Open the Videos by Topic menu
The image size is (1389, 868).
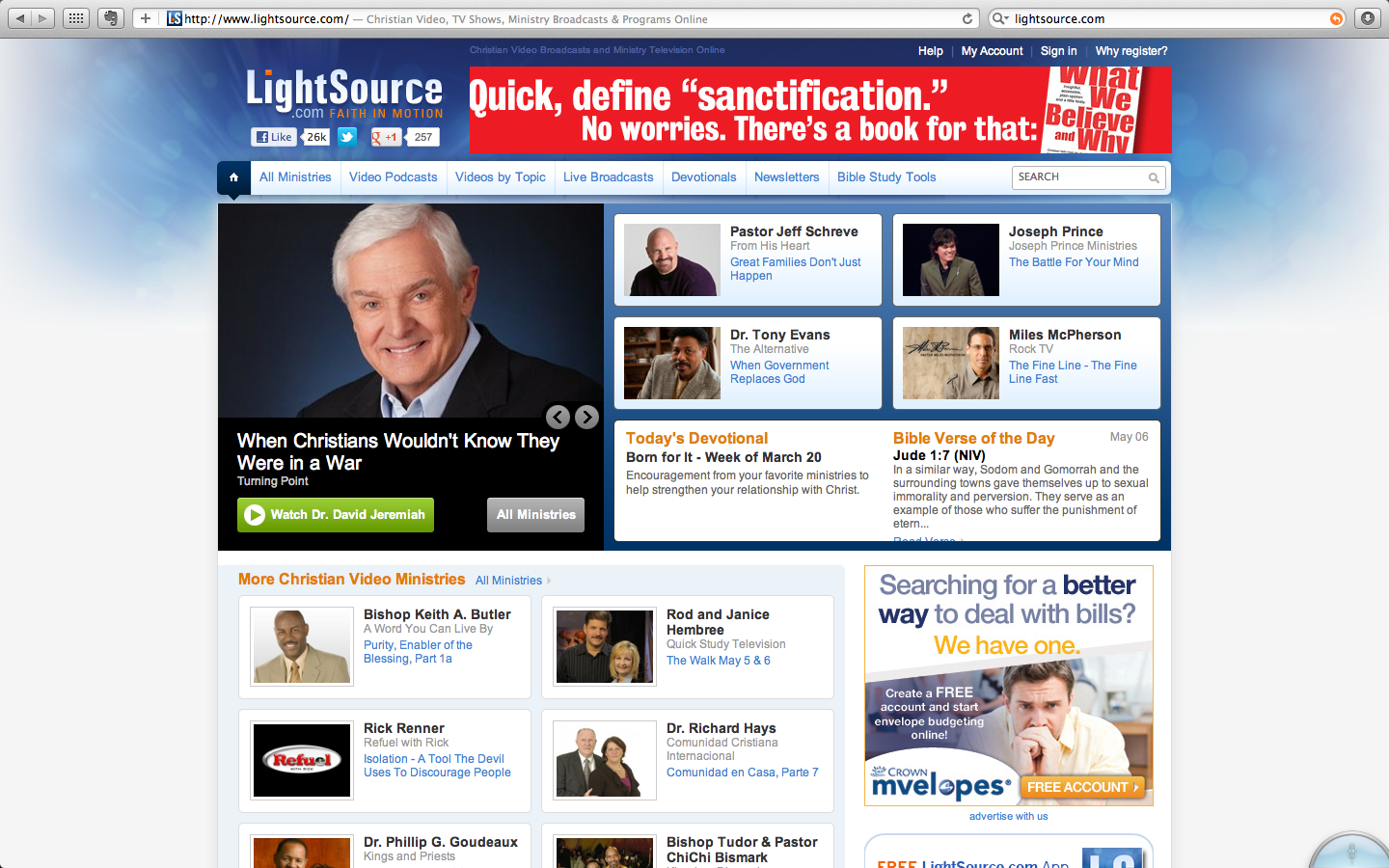click(500, 177)
